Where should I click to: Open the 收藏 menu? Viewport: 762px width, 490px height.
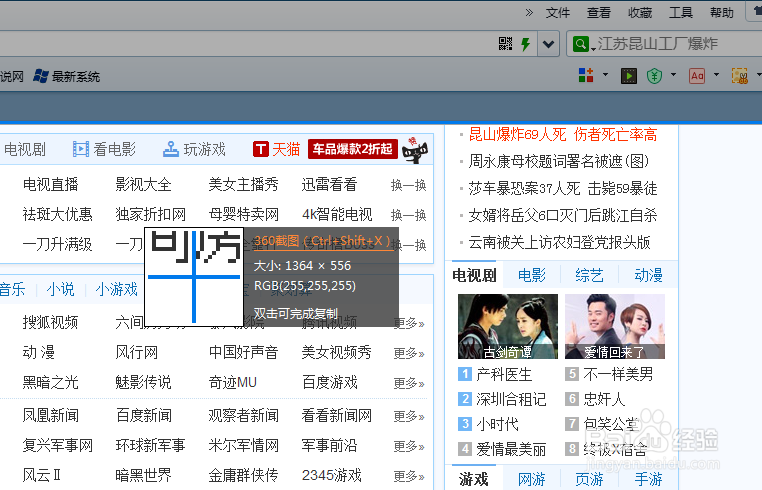coord(640,13)
